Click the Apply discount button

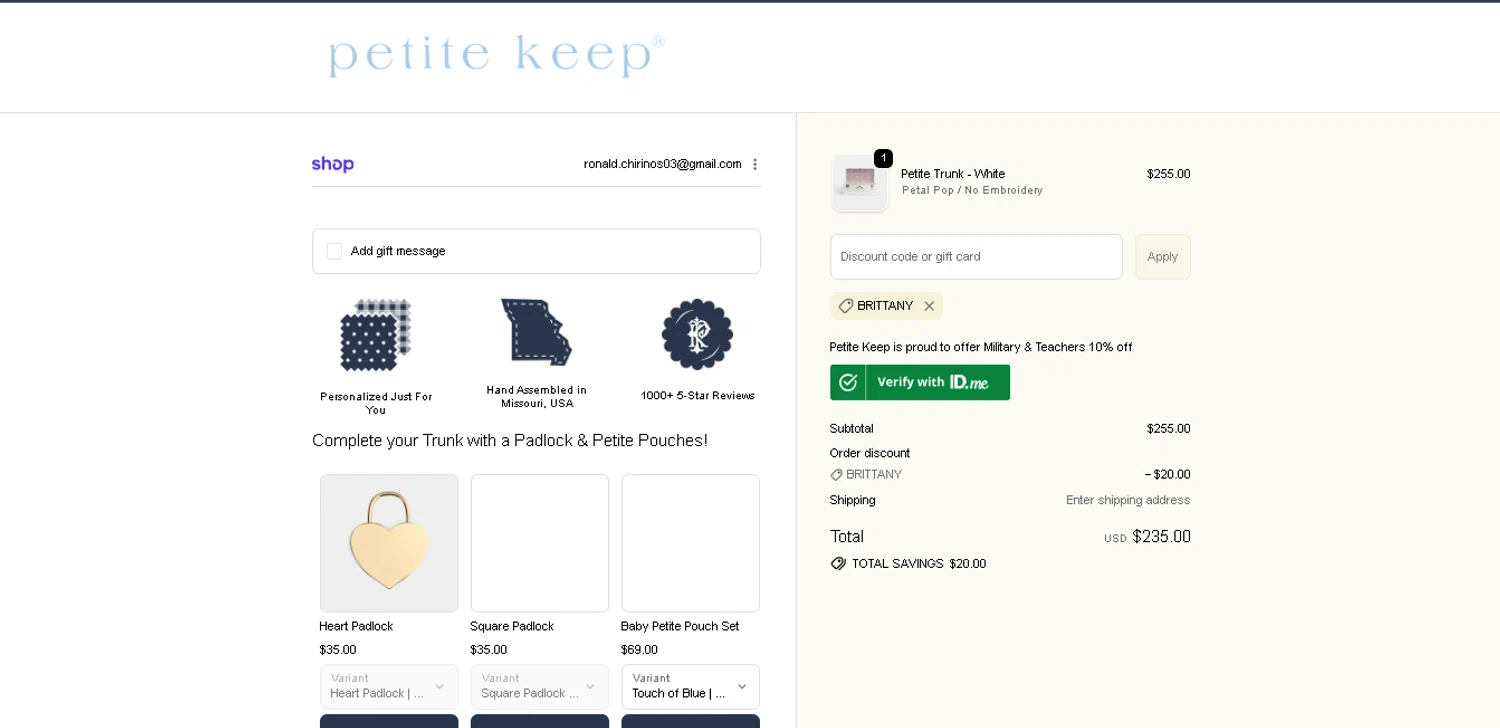pyautogui.click(x=1163, y=257)
